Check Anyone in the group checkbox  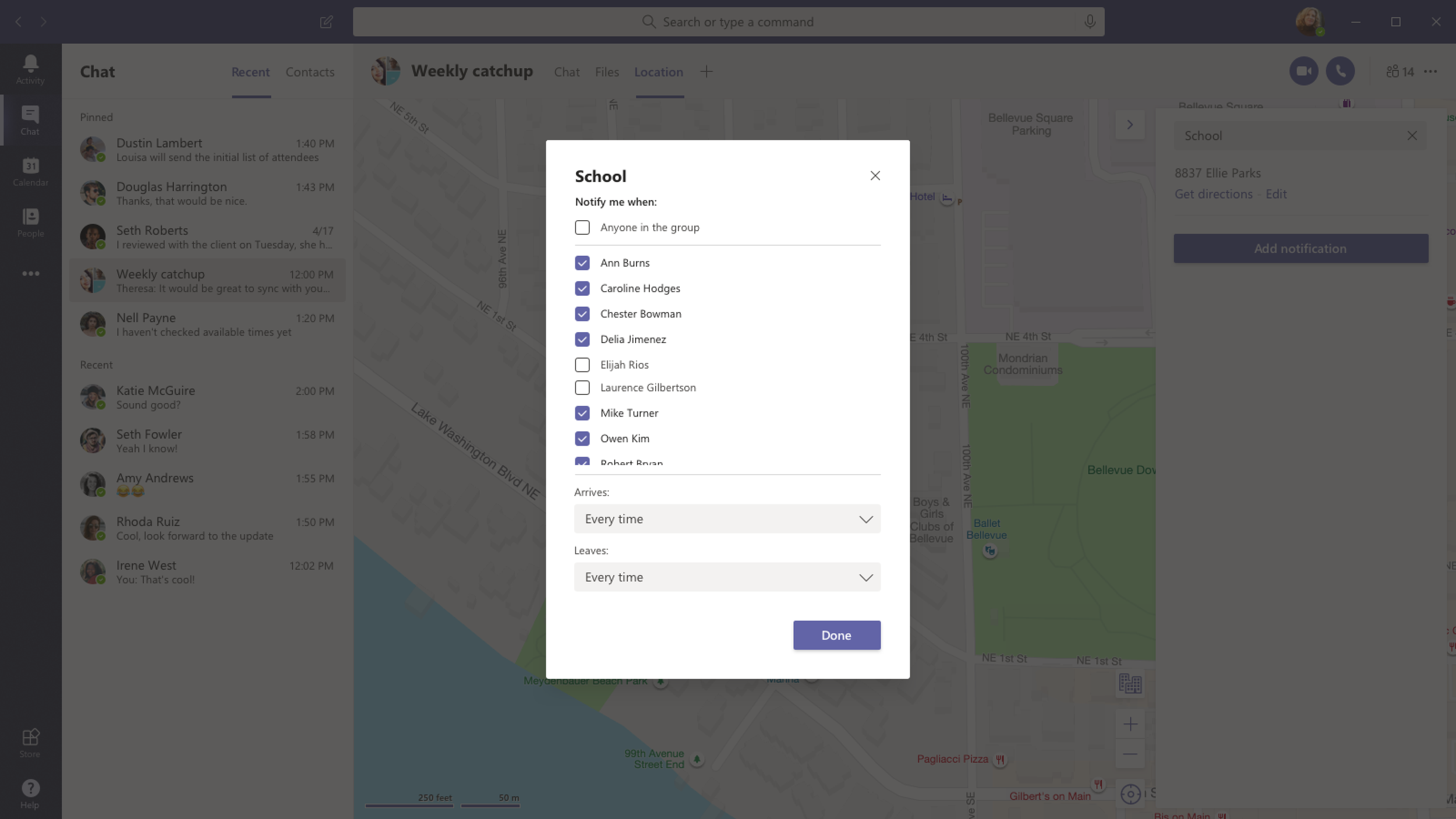click(x=582, y=227)
